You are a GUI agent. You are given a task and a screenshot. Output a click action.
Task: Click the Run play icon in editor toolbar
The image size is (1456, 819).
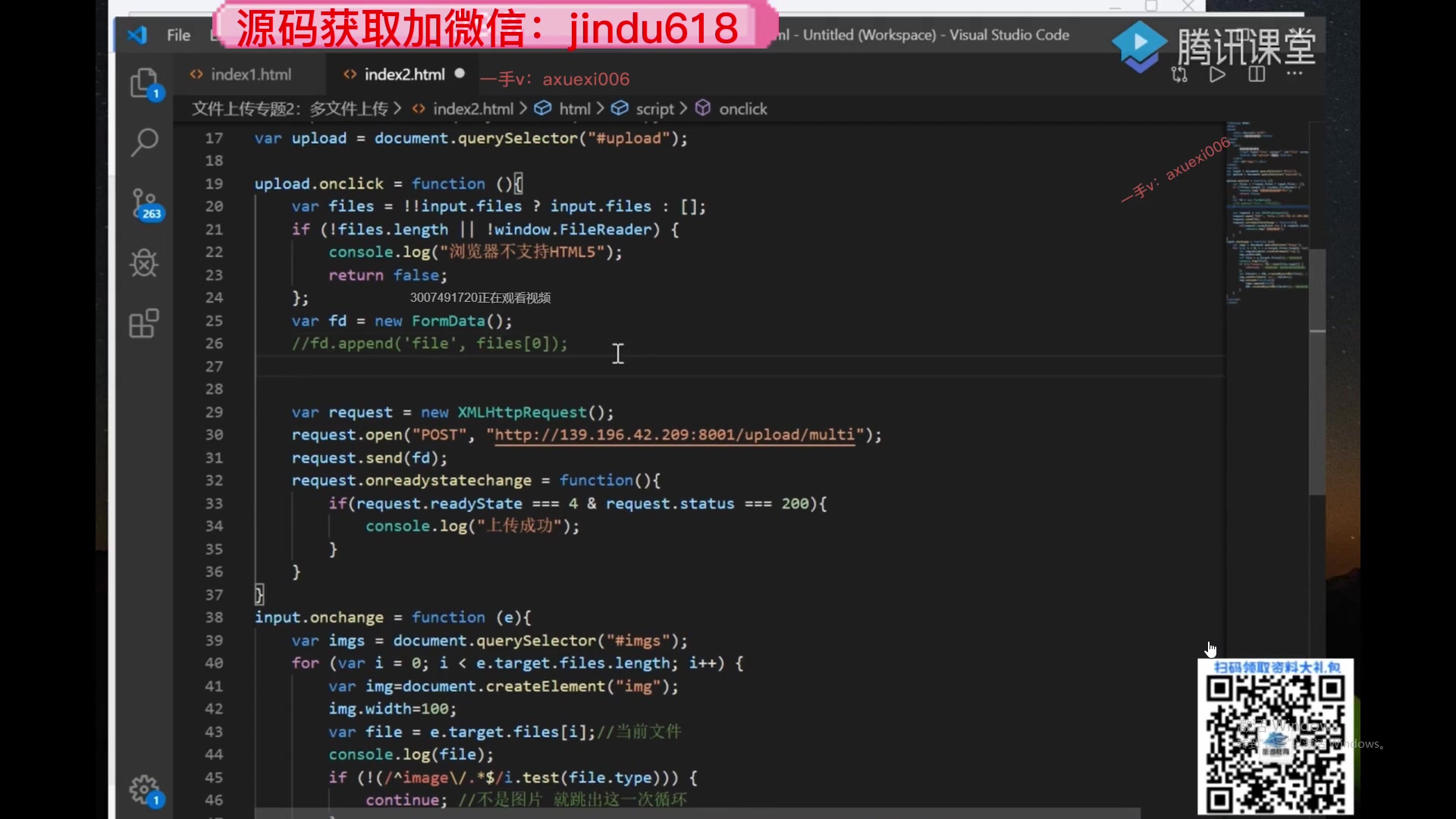(x=1217, y=74)
